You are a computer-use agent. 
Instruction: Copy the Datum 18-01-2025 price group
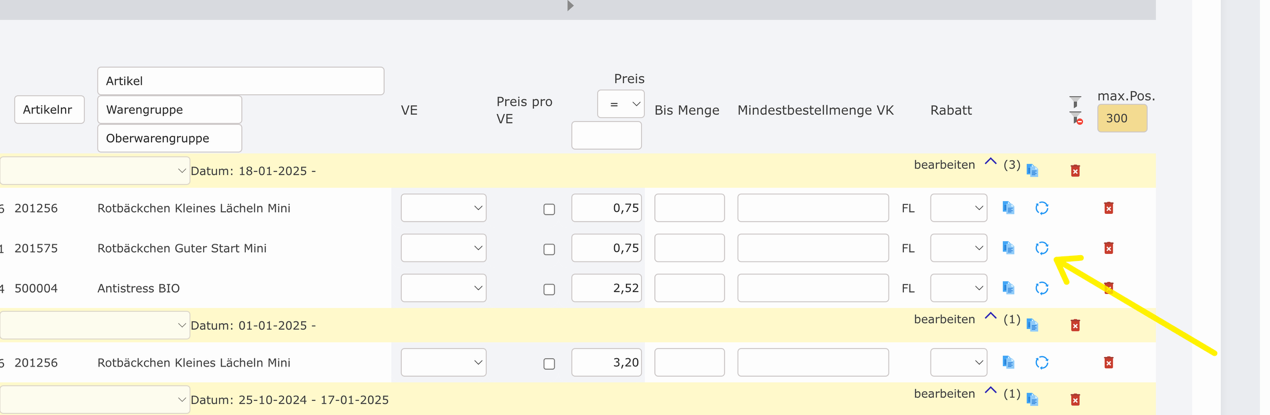(x=1032, y=170)
